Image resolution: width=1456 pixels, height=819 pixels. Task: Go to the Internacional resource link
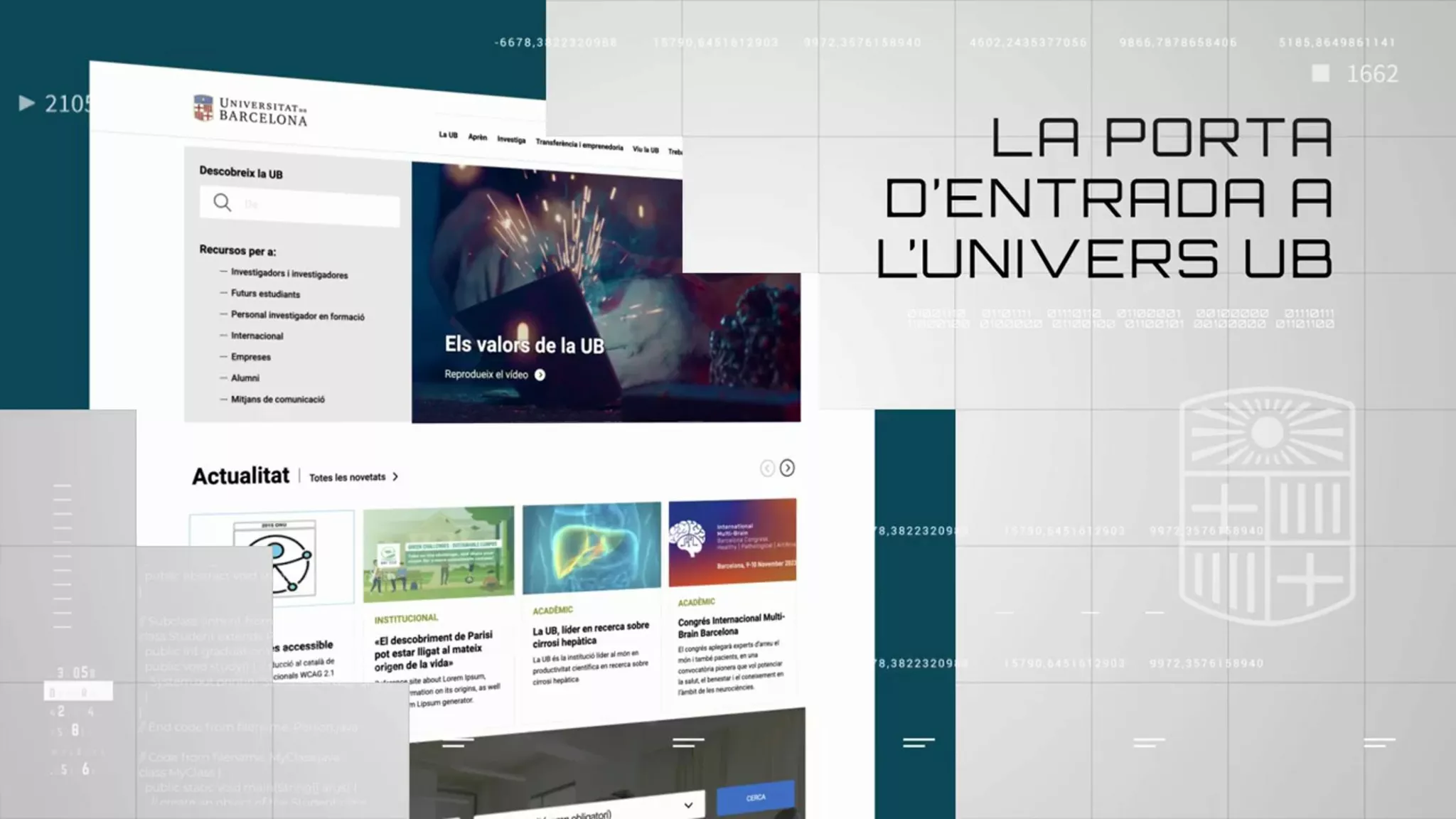tap(257, 336)
